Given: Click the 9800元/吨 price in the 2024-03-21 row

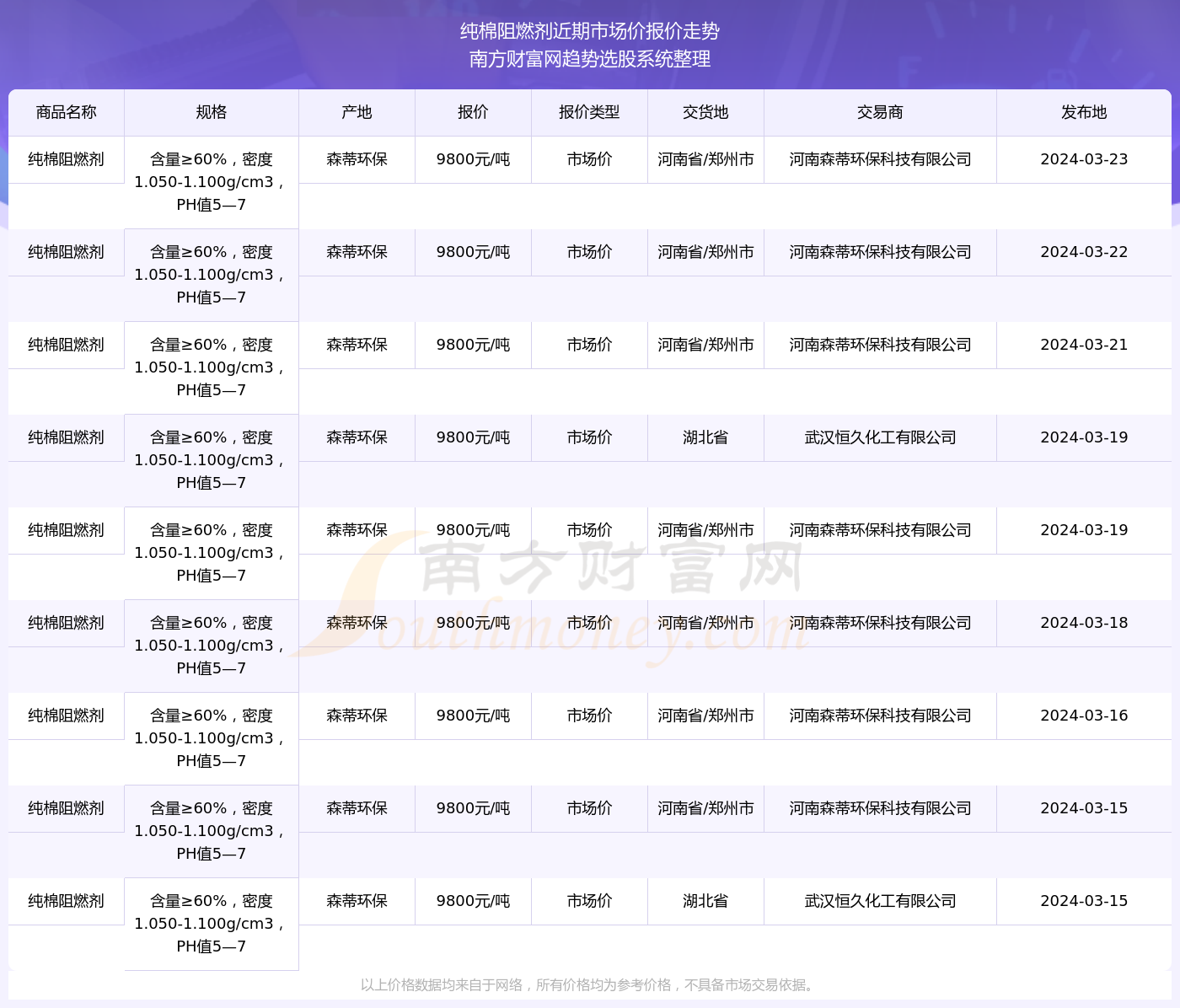Looking at the screenshot, I should tap(473, 345).
